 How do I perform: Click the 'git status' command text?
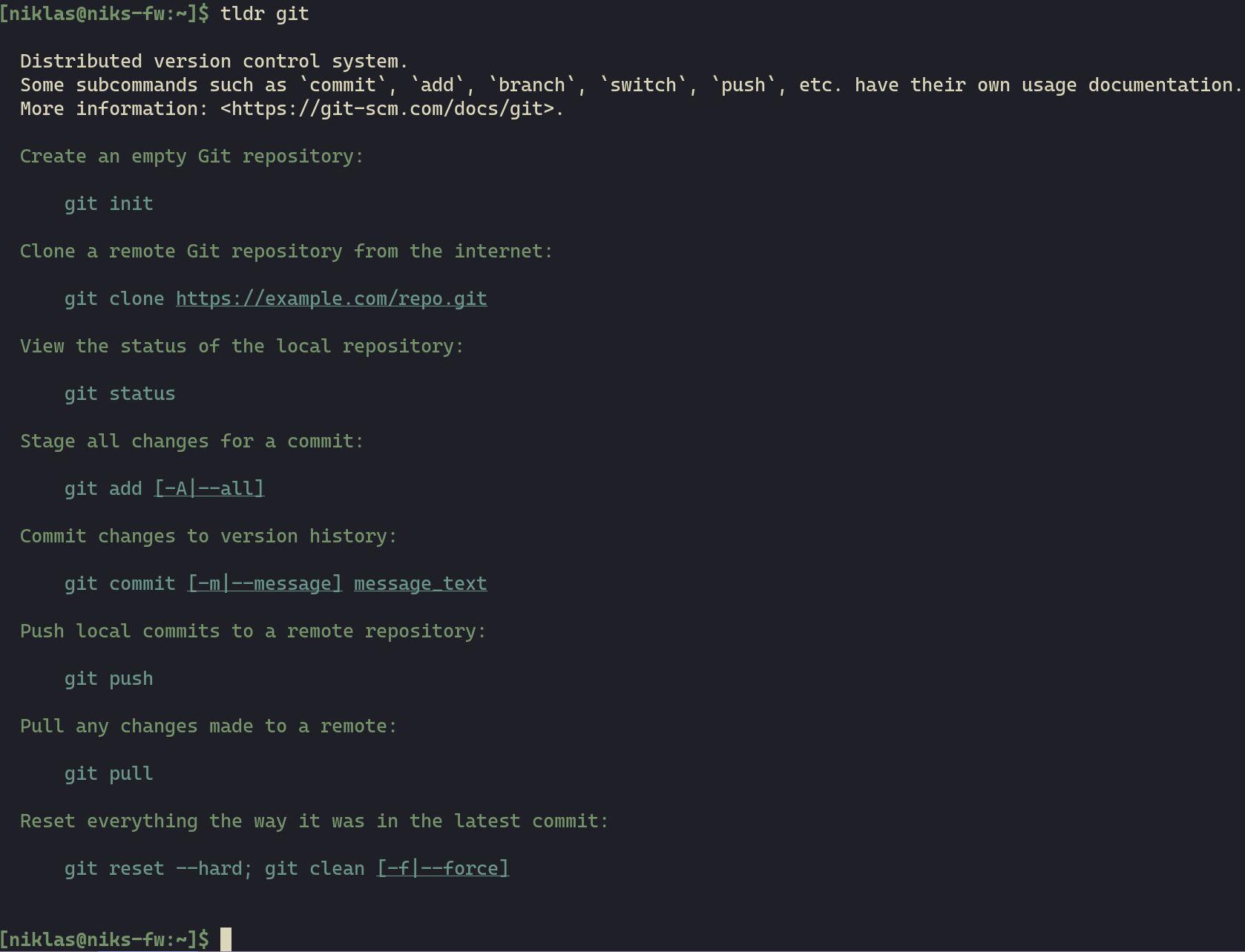coord(120,394)
